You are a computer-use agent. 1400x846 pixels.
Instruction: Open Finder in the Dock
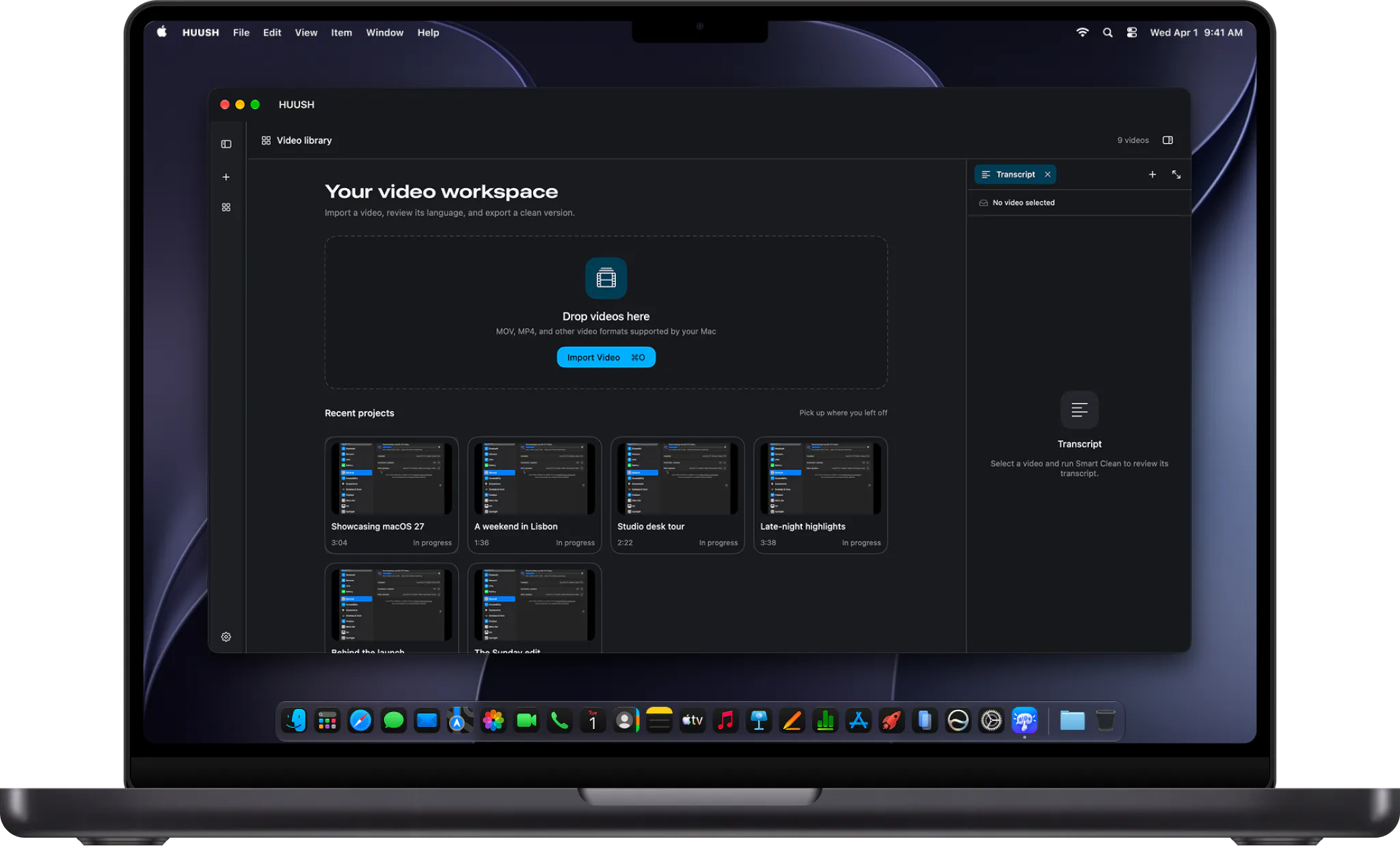tap(295, 720)
